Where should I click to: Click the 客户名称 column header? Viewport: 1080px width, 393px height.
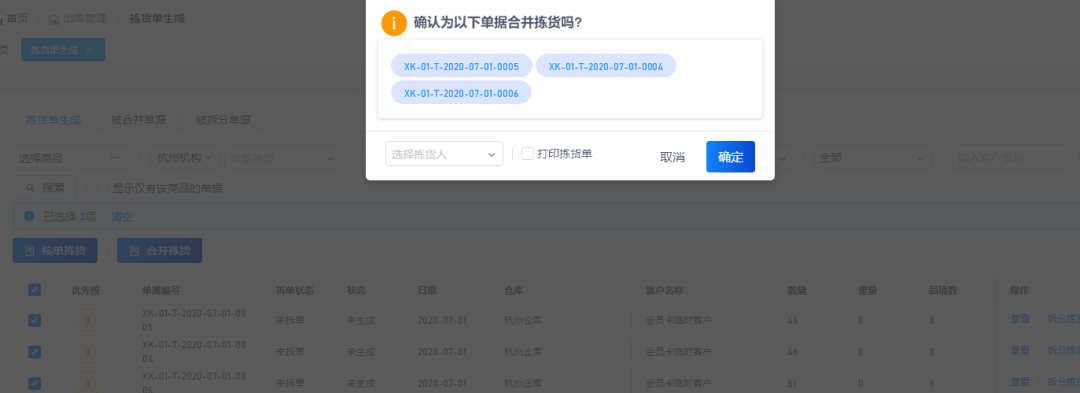(x=664, y=290)
